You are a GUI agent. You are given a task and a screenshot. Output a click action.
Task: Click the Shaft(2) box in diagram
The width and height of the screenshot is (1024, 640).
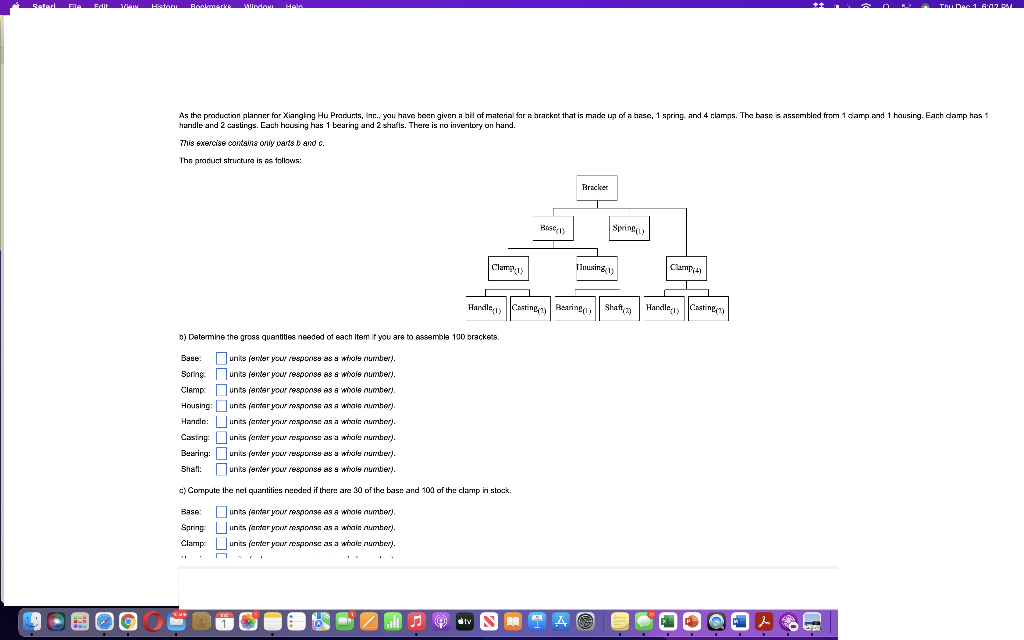click(x=619, y=308)
